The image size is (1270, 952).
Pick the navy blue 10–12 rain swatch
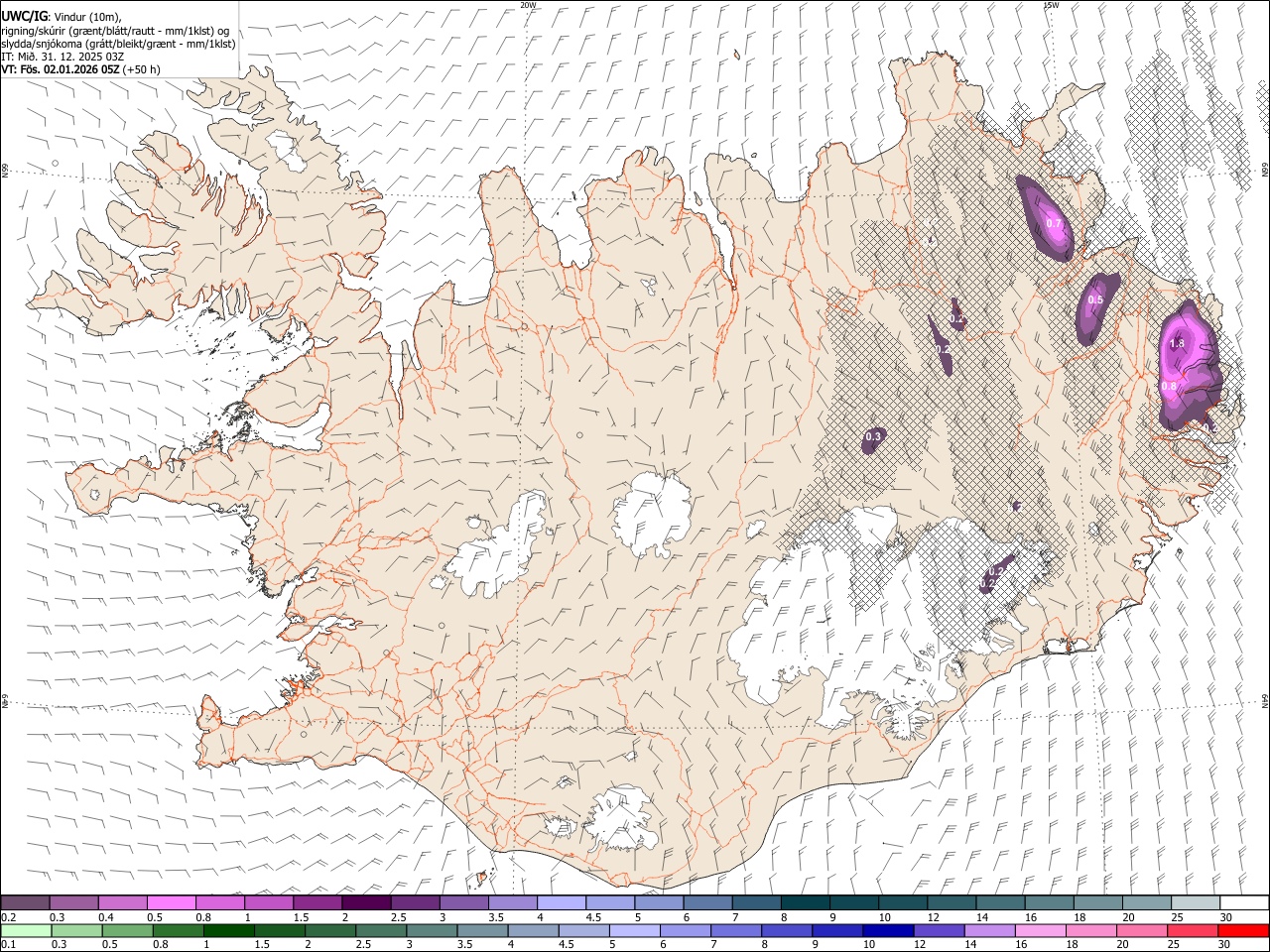pyautogui.click(x=888, y=930)
